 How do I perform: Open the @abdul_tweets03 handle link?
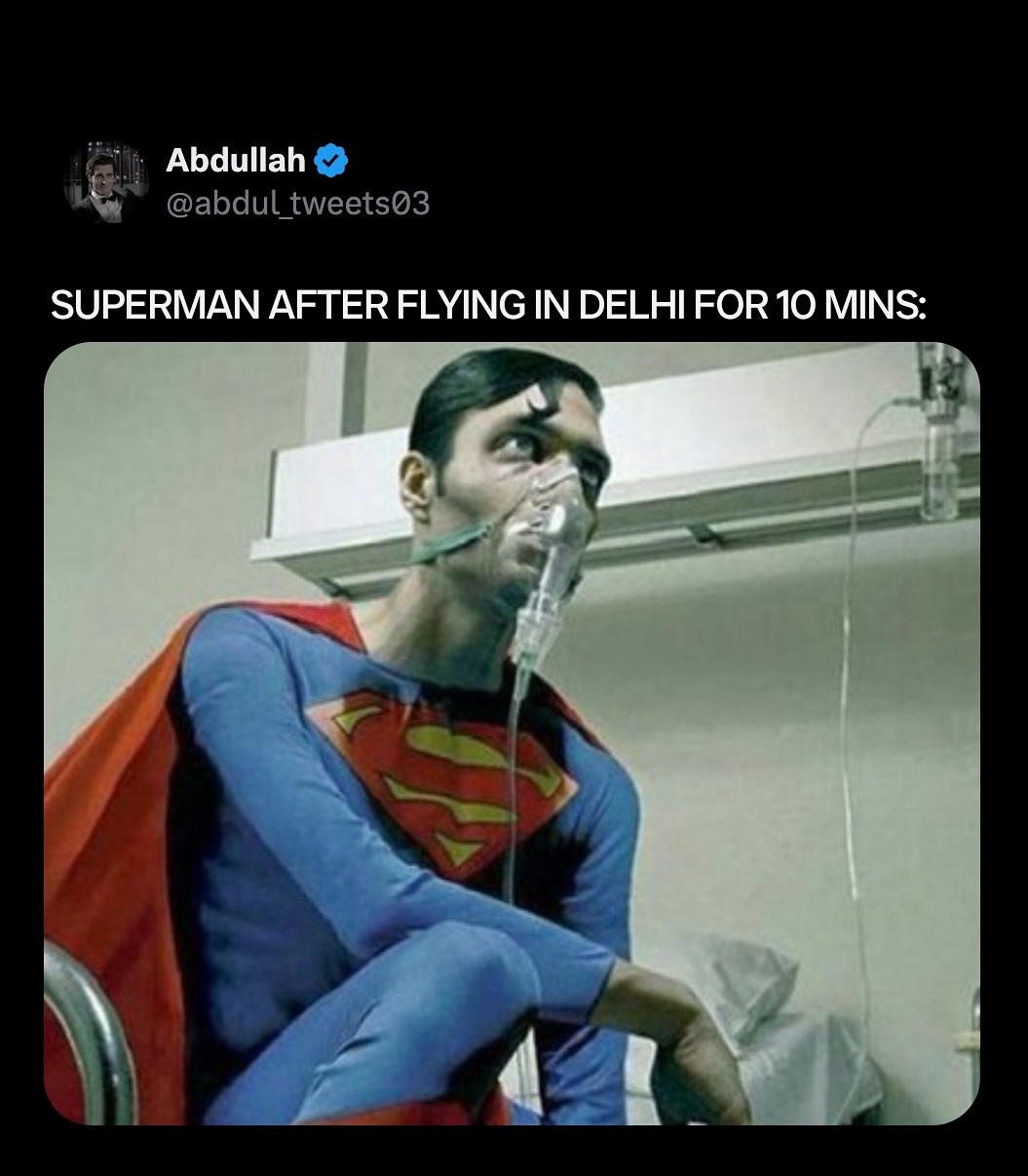[x=297, y=203]
